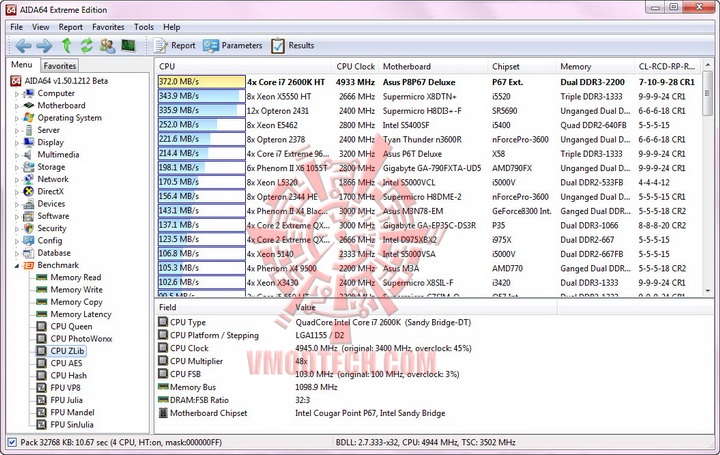
Task: Expand the Server tree node
Action: [17, 131]
